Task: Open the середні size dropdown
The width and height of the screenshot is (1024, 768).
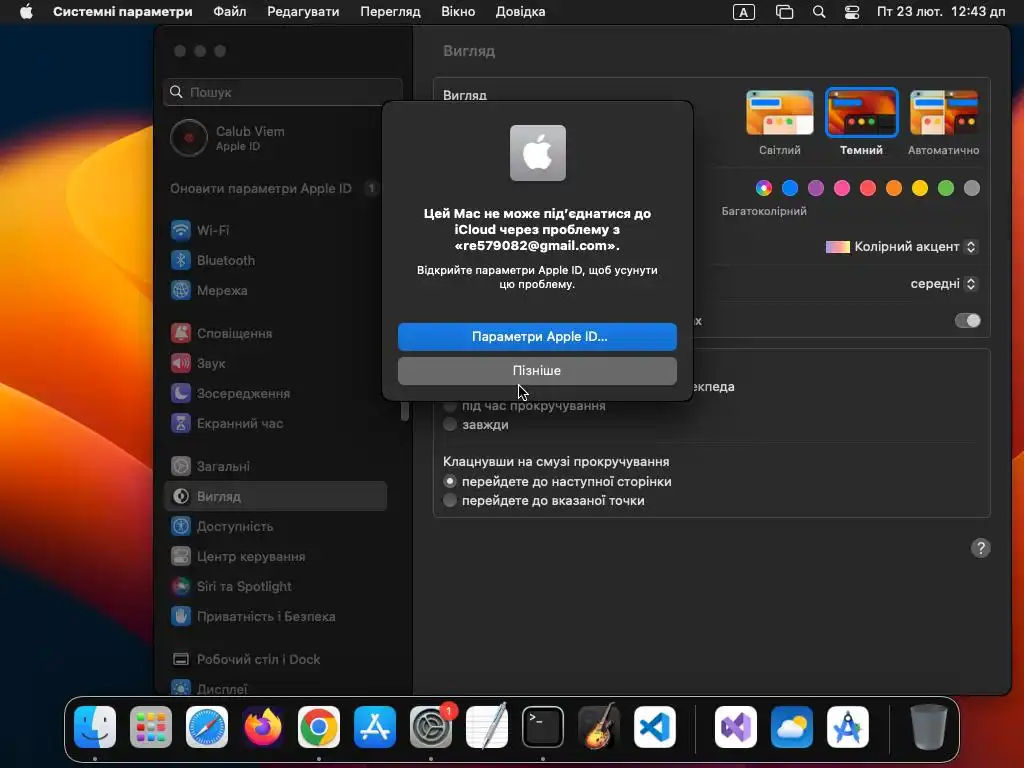Action: [x=944, y=283]
